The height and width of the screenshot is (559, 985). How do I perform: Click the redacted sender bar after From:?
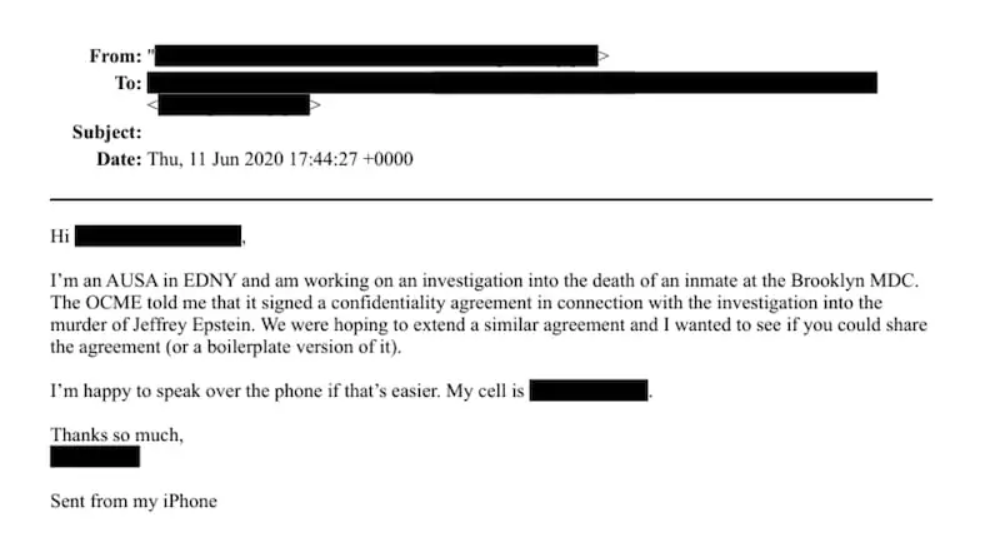click(376, 55)
